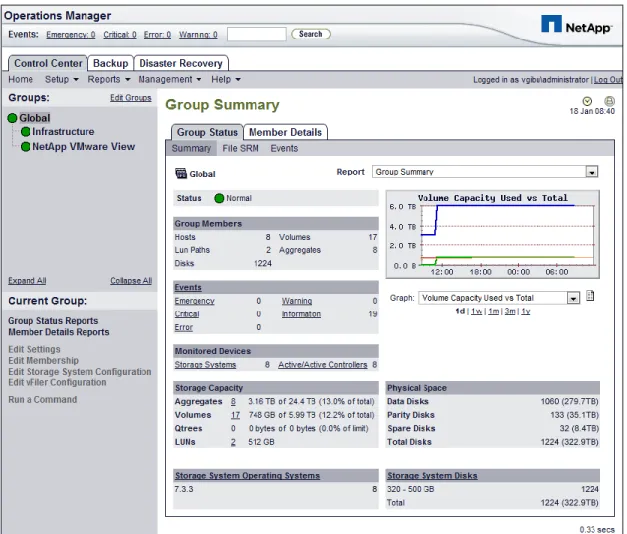Click Edit Storage System Configuration
This screenshot has width=627, height=534.
pos(80,372)
